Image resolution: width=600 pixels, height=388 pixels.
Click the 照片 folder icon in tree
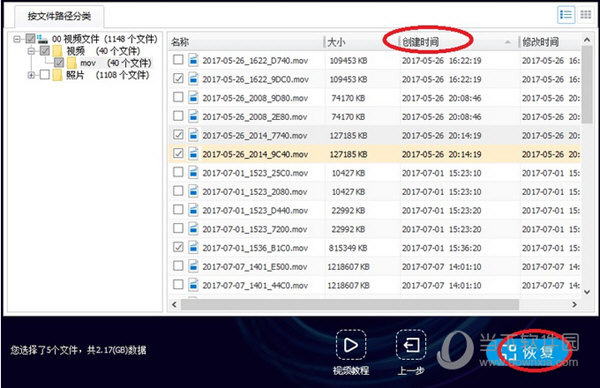point(57,75)
